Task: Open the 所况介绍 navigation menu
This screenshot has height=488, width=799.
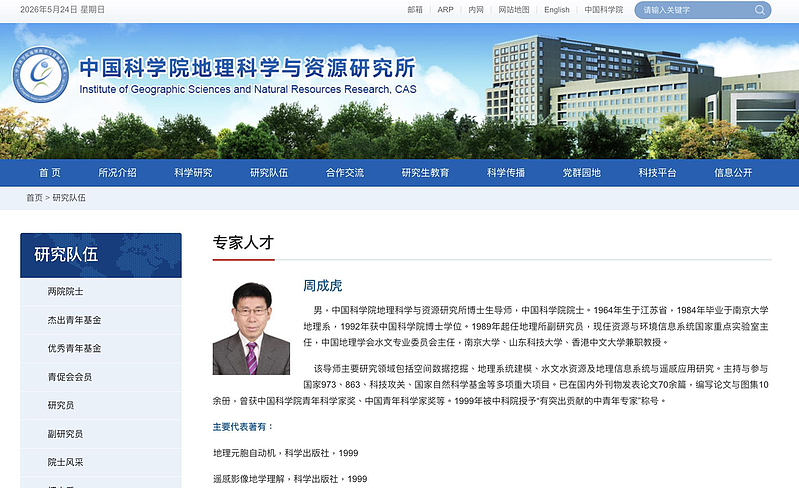Action: point(117,173)
